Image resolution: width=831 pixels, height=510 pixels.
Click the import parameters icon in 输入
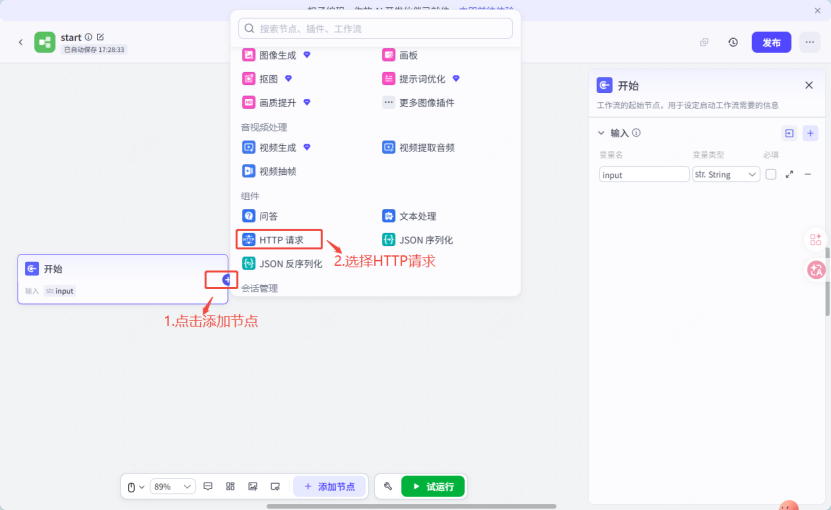click(x=789, y=133)
